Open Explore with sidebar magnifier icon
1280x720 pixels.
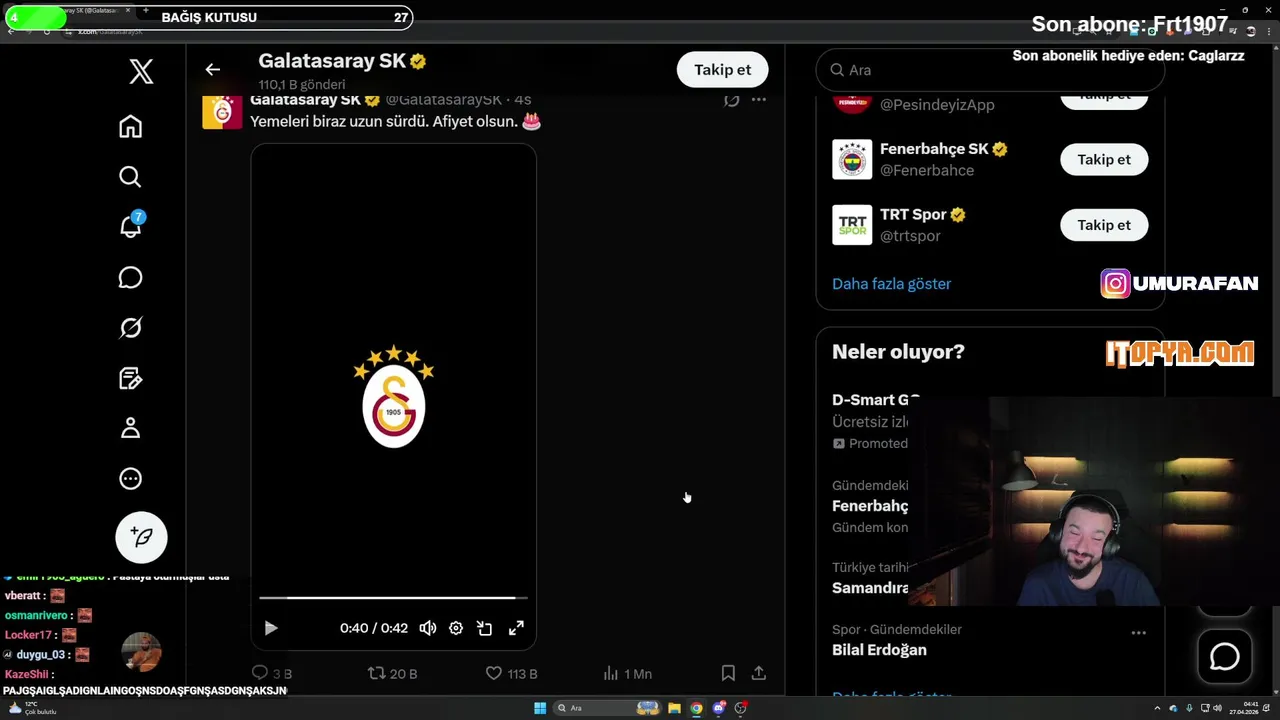(130, 177)
